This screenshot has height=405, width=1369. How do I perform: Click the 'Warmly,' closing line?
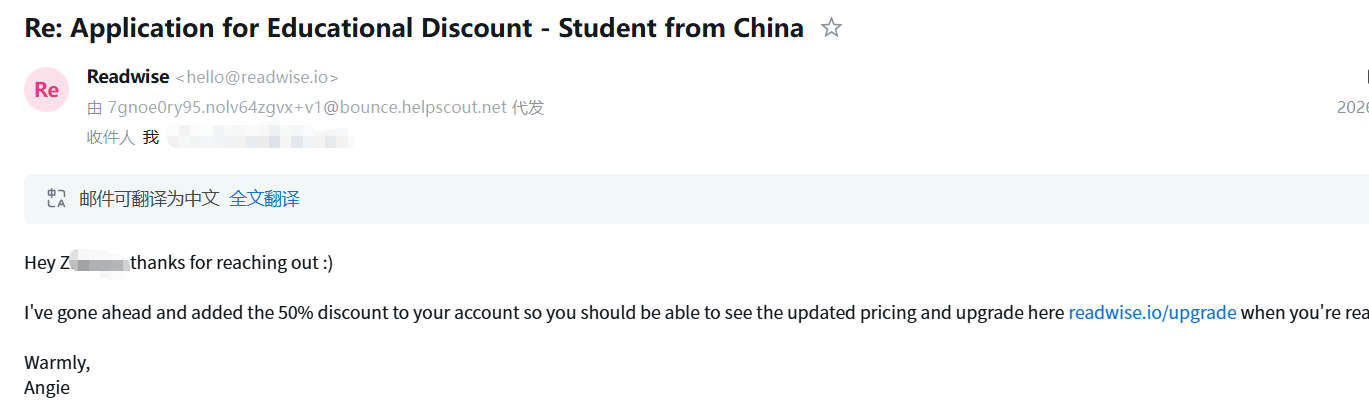[57, 362]
